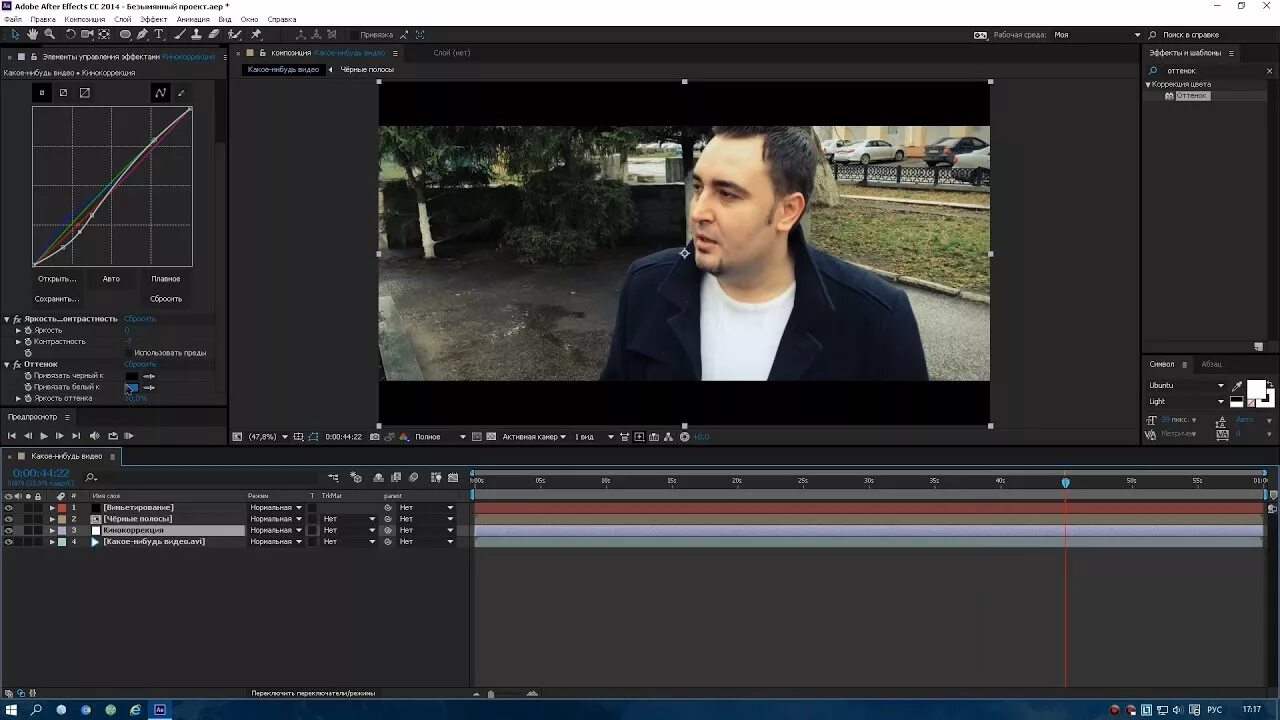Click eyedropper icon for Привязать белый к

coord(148,387)
